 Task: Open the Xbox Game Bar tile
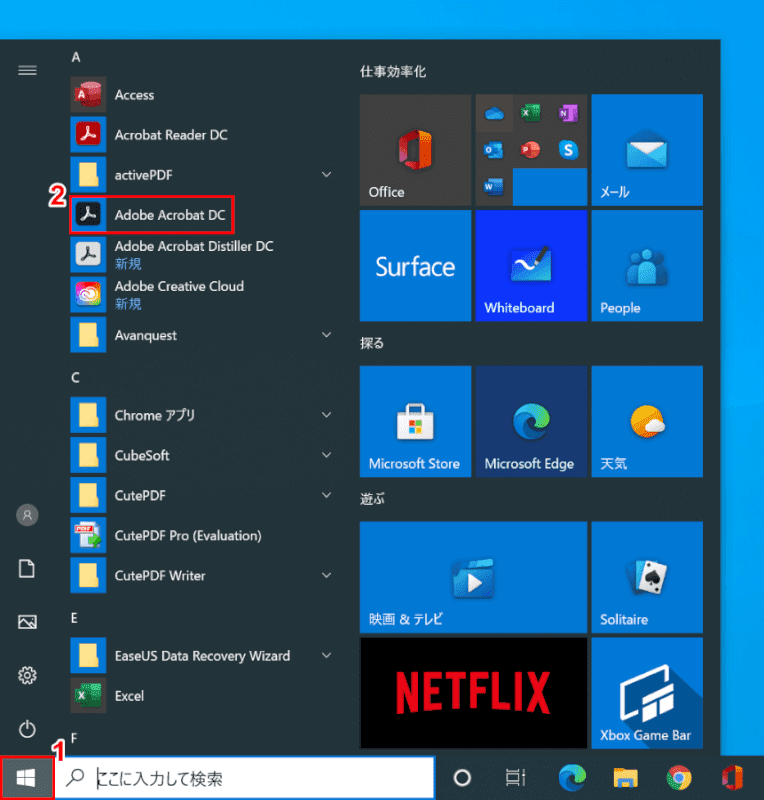click(x=647, y=693)
